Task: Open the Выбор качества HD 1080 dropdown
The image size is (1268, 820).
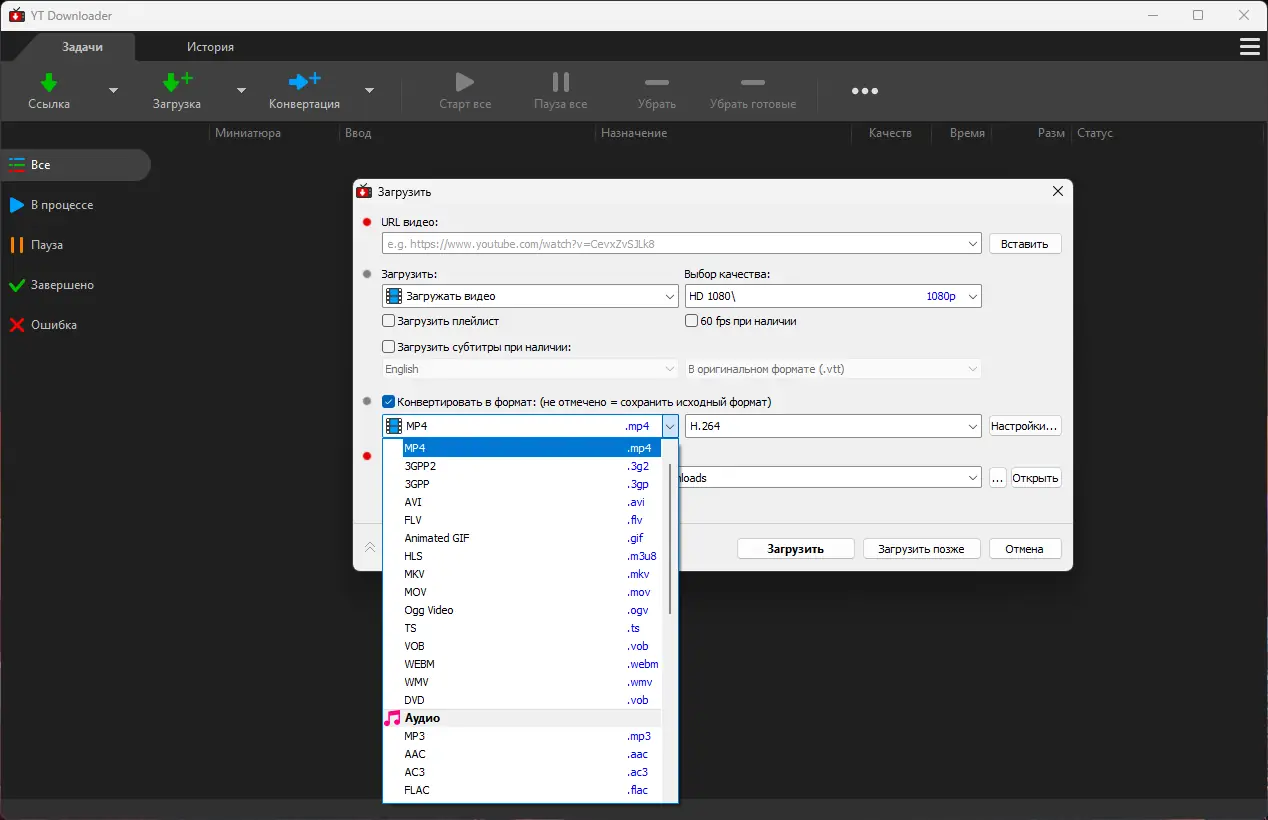Action: point(832,296)
